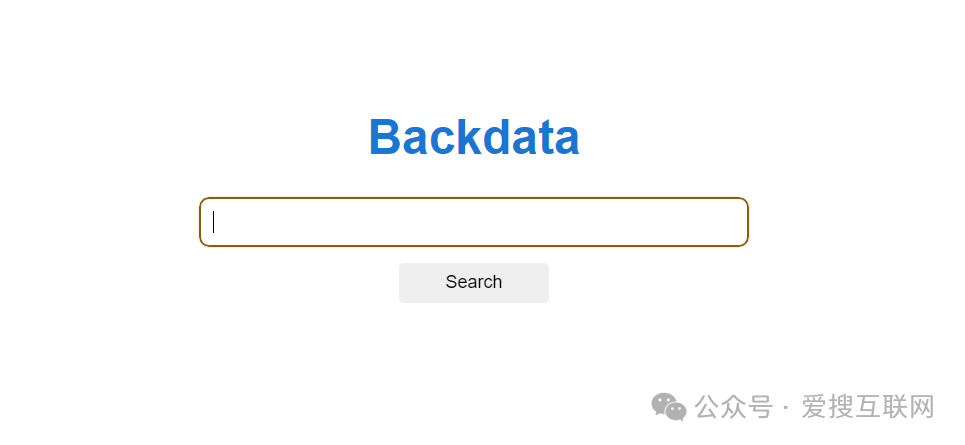
Task: Place cursor at blinking caret in search box
Action: [x=214, y=222]
